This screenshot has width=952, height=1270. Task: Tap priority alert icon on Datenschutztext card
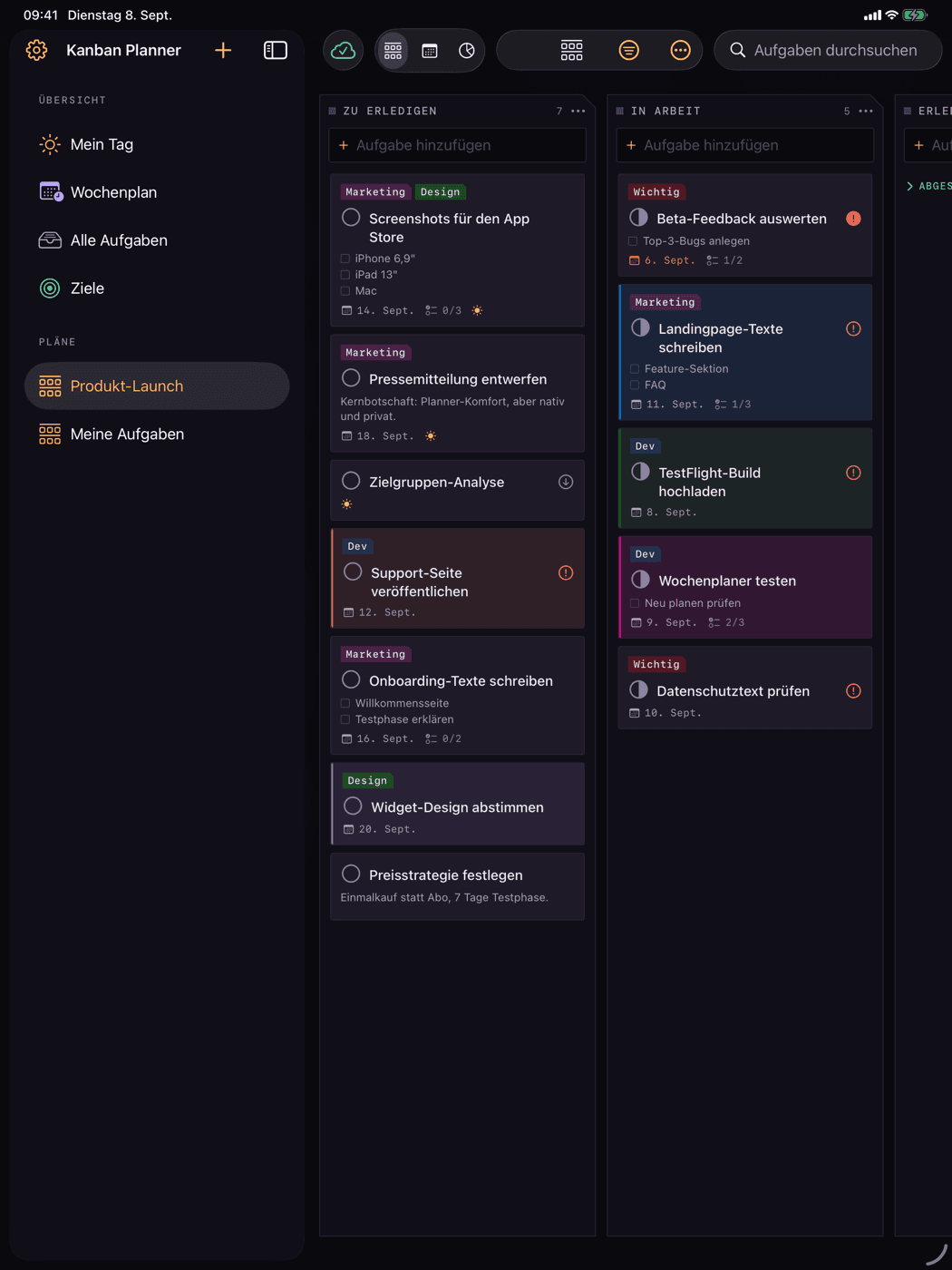[853, 691]
